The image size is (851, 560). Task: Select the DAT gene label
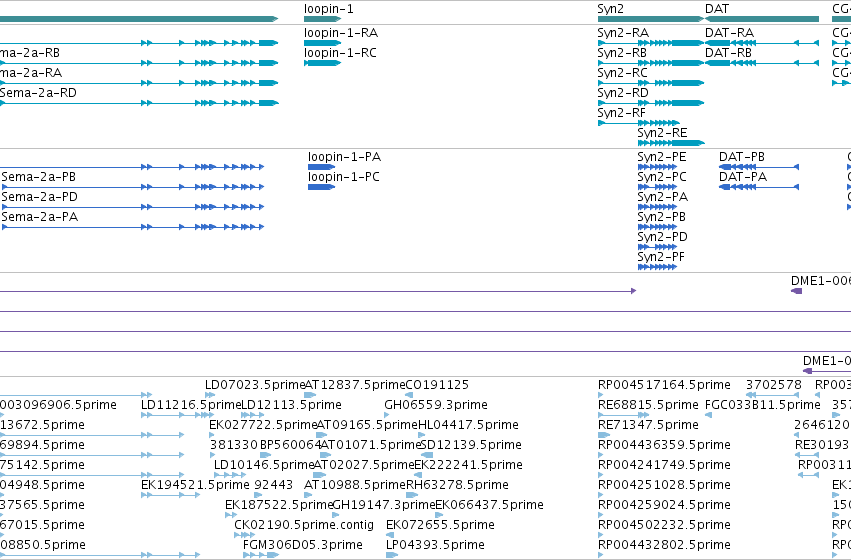tap(717, 9)
